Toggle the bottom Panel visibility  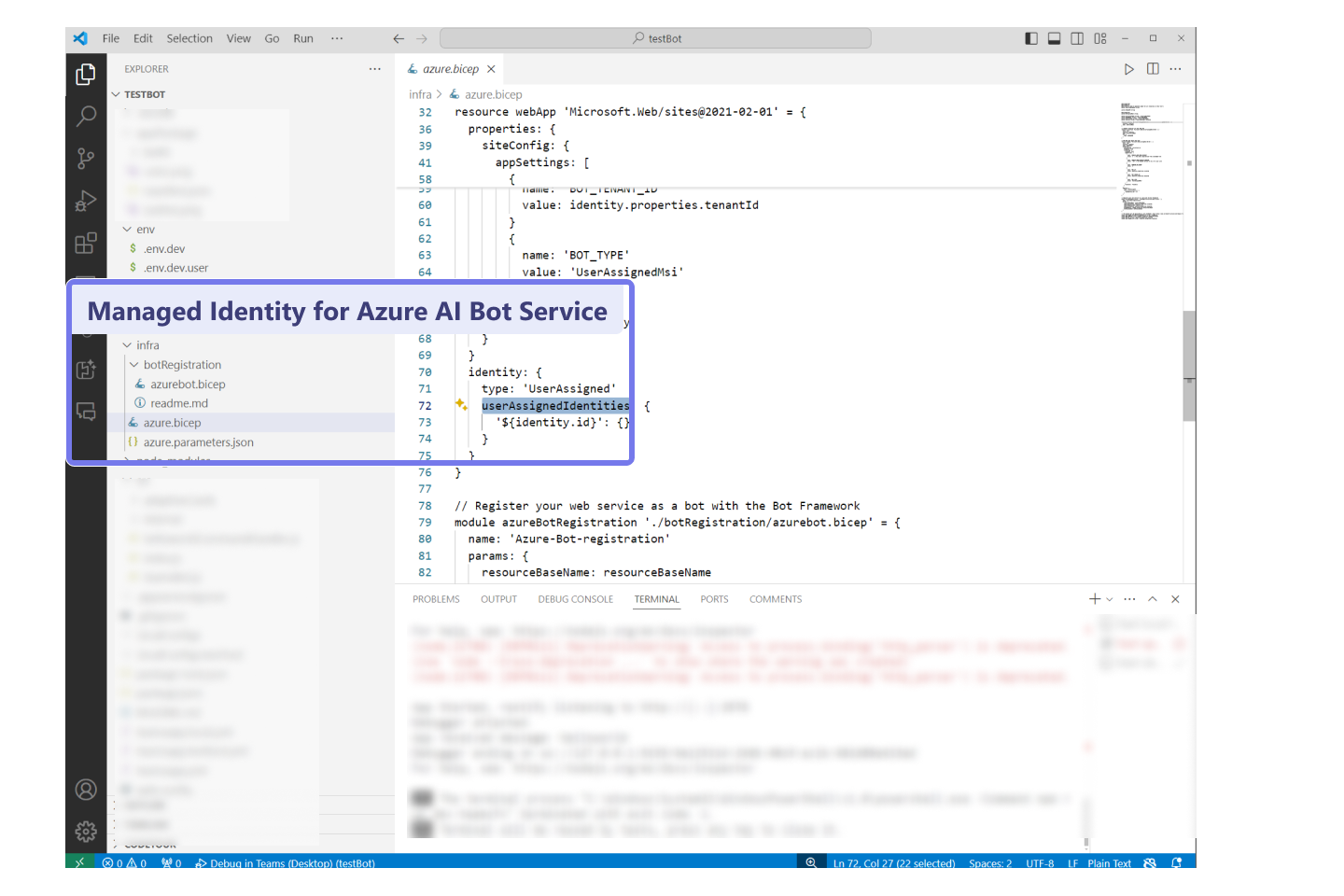coord(1055,38)
